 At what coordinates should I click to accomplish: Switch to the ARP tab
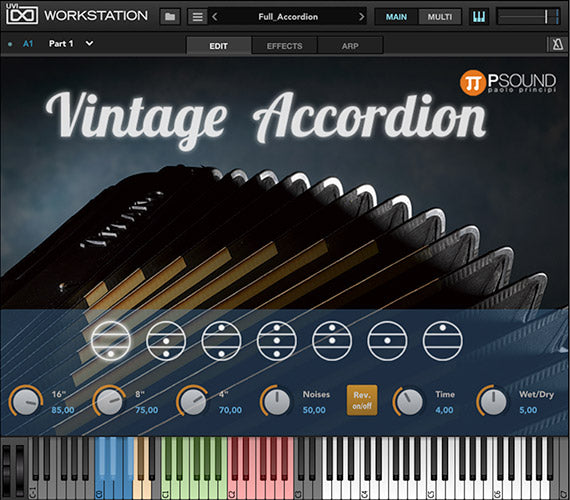coord(350,46)
